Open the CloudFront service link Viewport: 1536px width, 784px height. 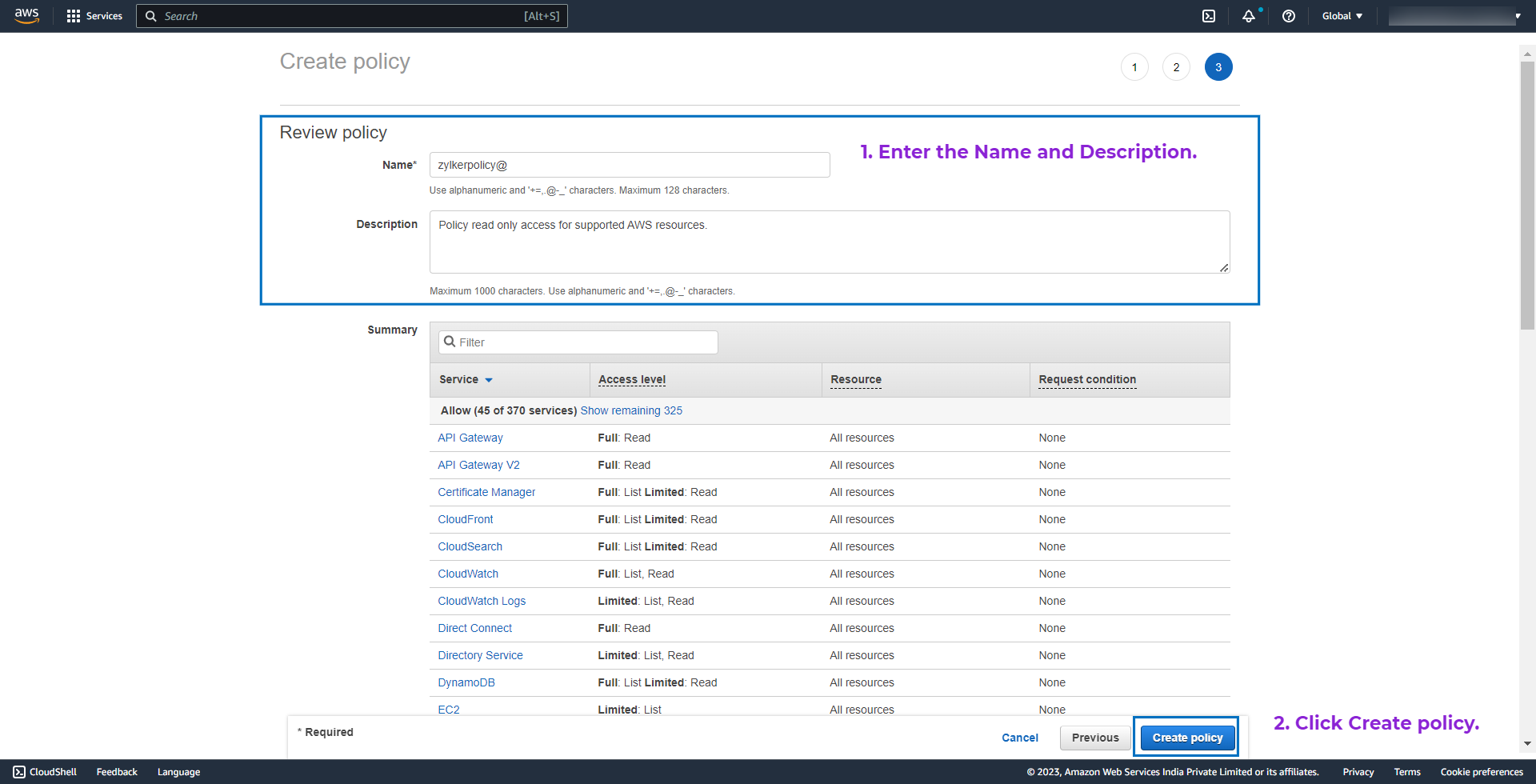[x=466, y=519]
